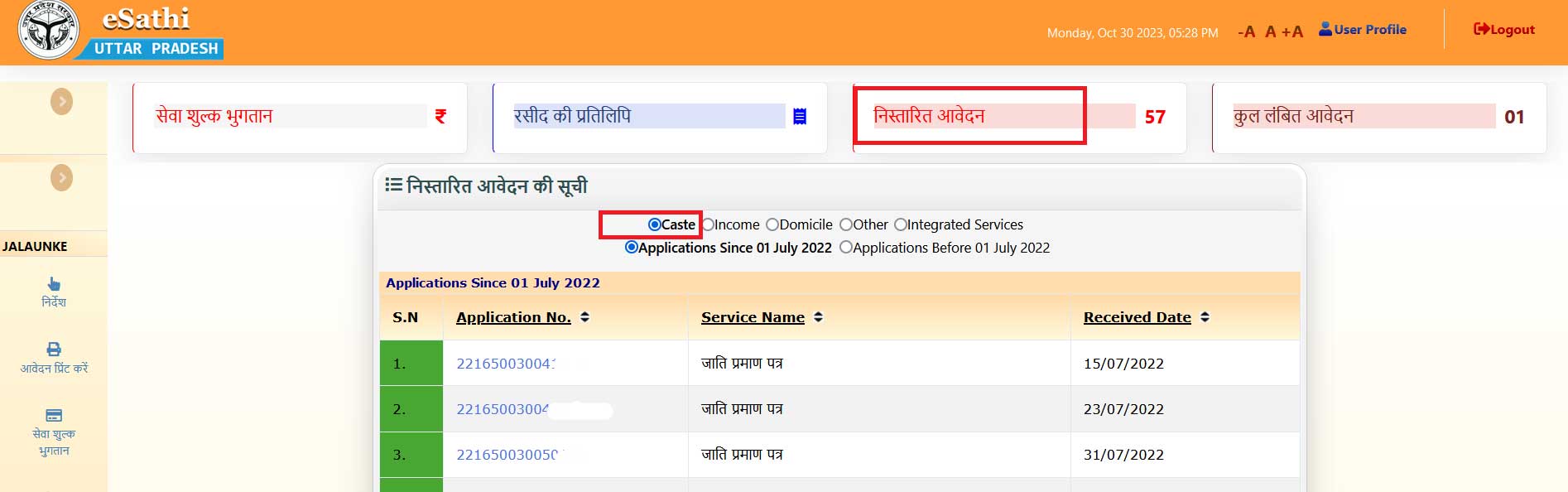1568x492 pixels.
Task: Click आवेदन प्रिंट करें label in sidebar
Action: [54, 368]
